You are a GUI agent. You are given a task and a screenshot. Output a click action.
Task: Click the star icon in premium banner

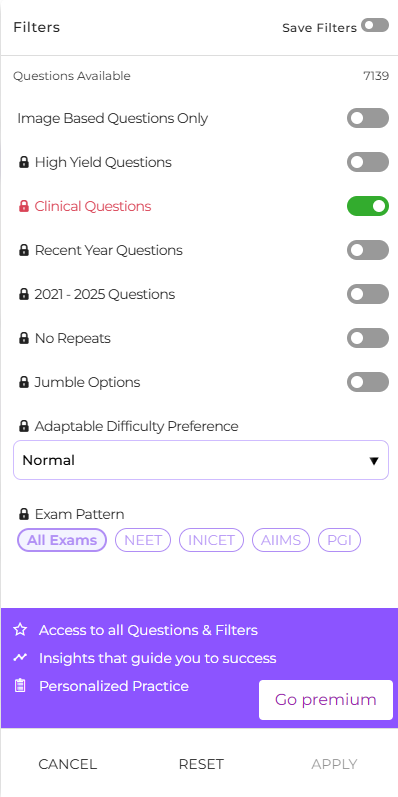(20, 630)
